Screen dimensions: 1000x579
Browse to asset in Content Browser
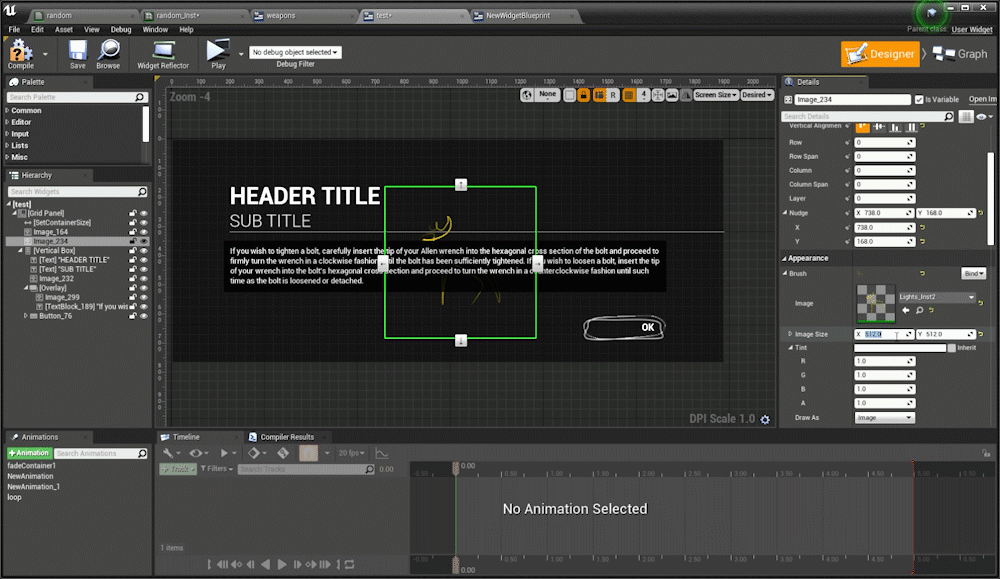108,54
